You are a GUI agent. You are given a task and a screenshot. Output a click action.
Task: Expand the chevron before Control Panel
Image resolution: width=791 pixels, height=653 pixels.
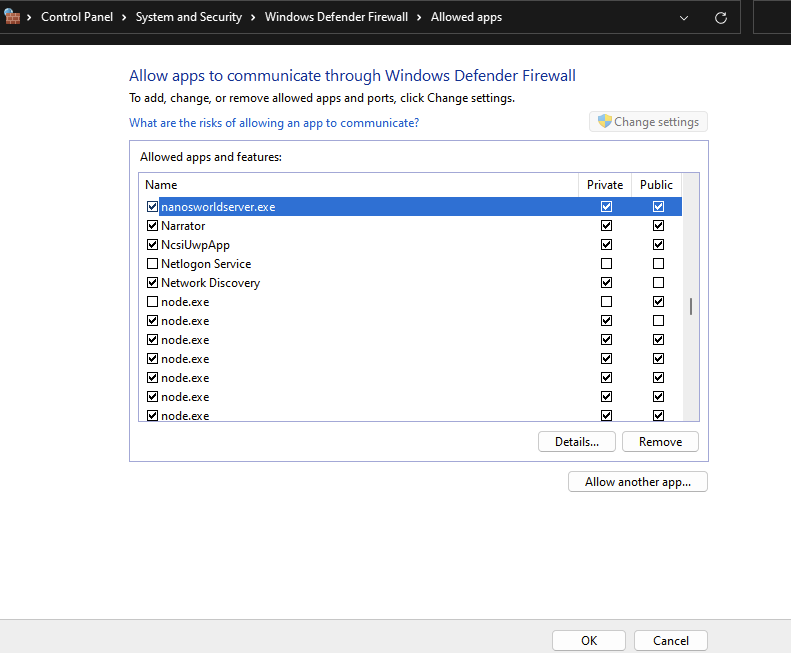click(x=29, y=17)
